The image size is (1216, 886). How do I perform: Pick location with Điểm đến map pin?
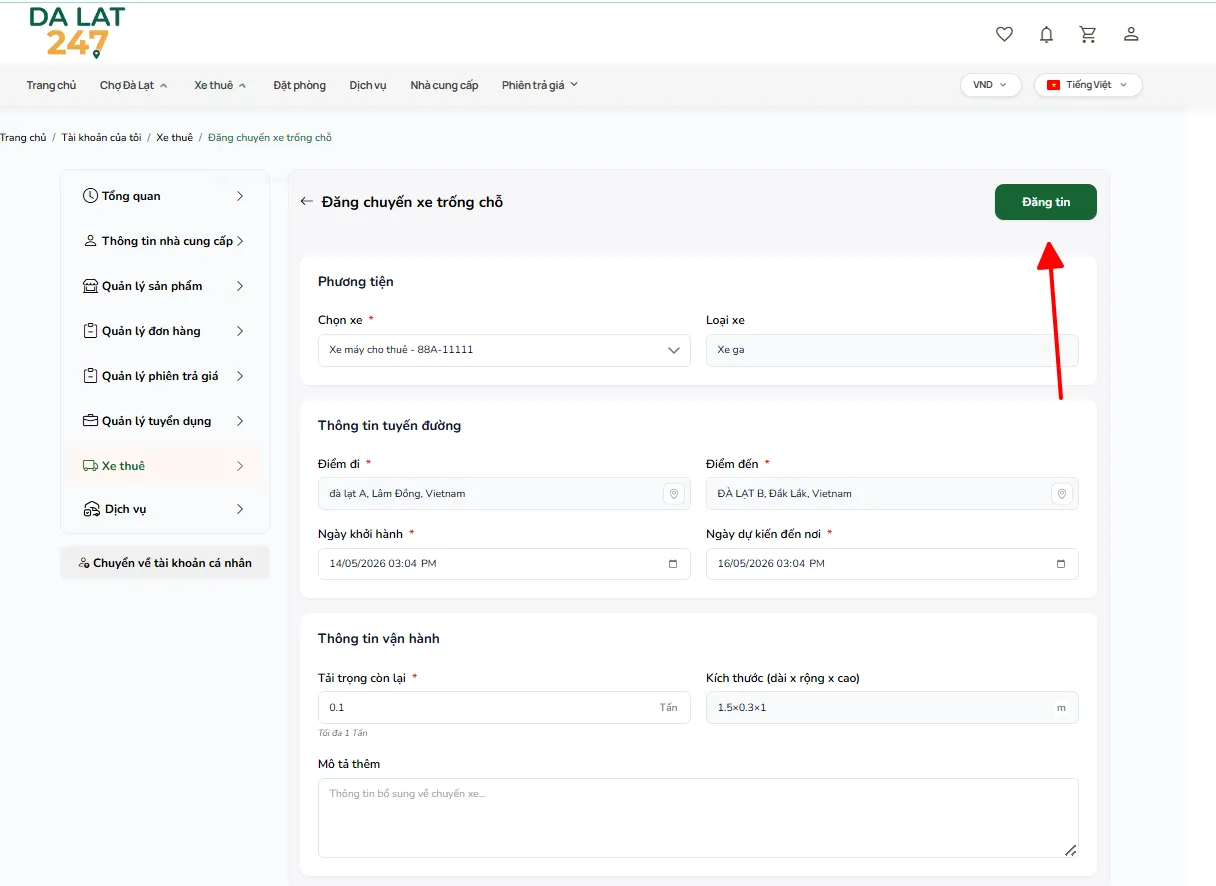1062,494
